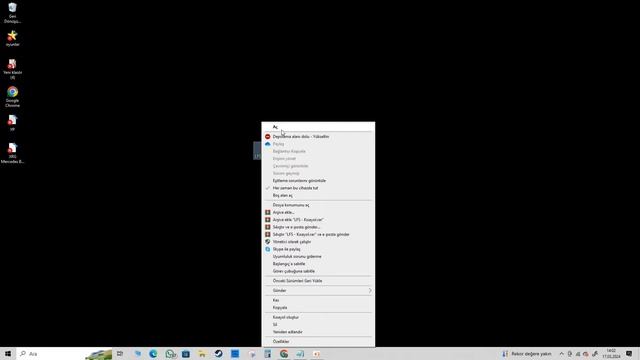Click Depolama alanı dolu - Yükseltin entry
This screenshot has width=640, height=360.
318,137
